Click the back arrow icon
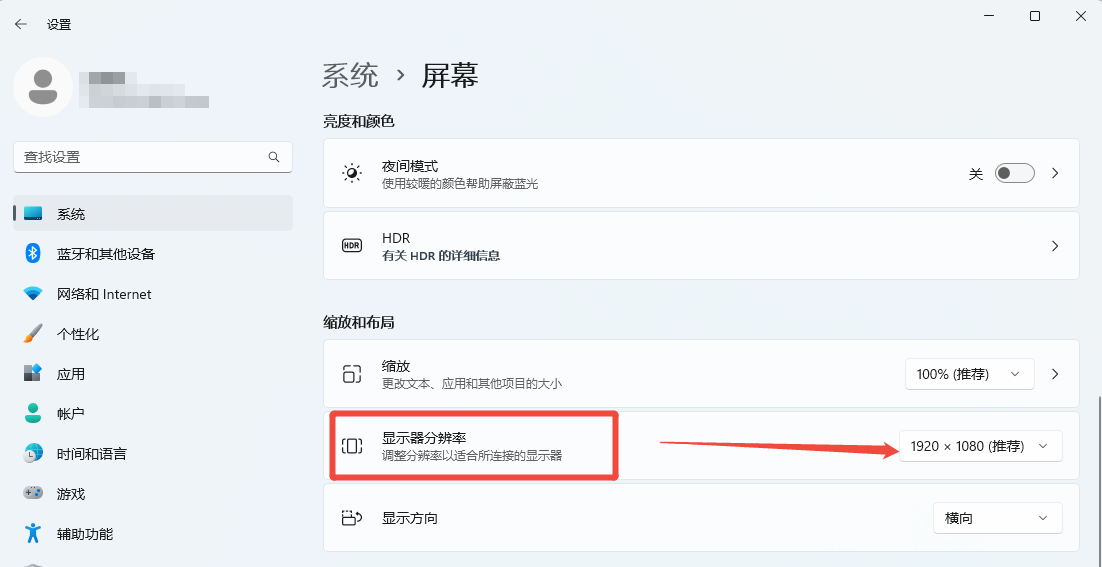1102x567 pixels. 21,24
